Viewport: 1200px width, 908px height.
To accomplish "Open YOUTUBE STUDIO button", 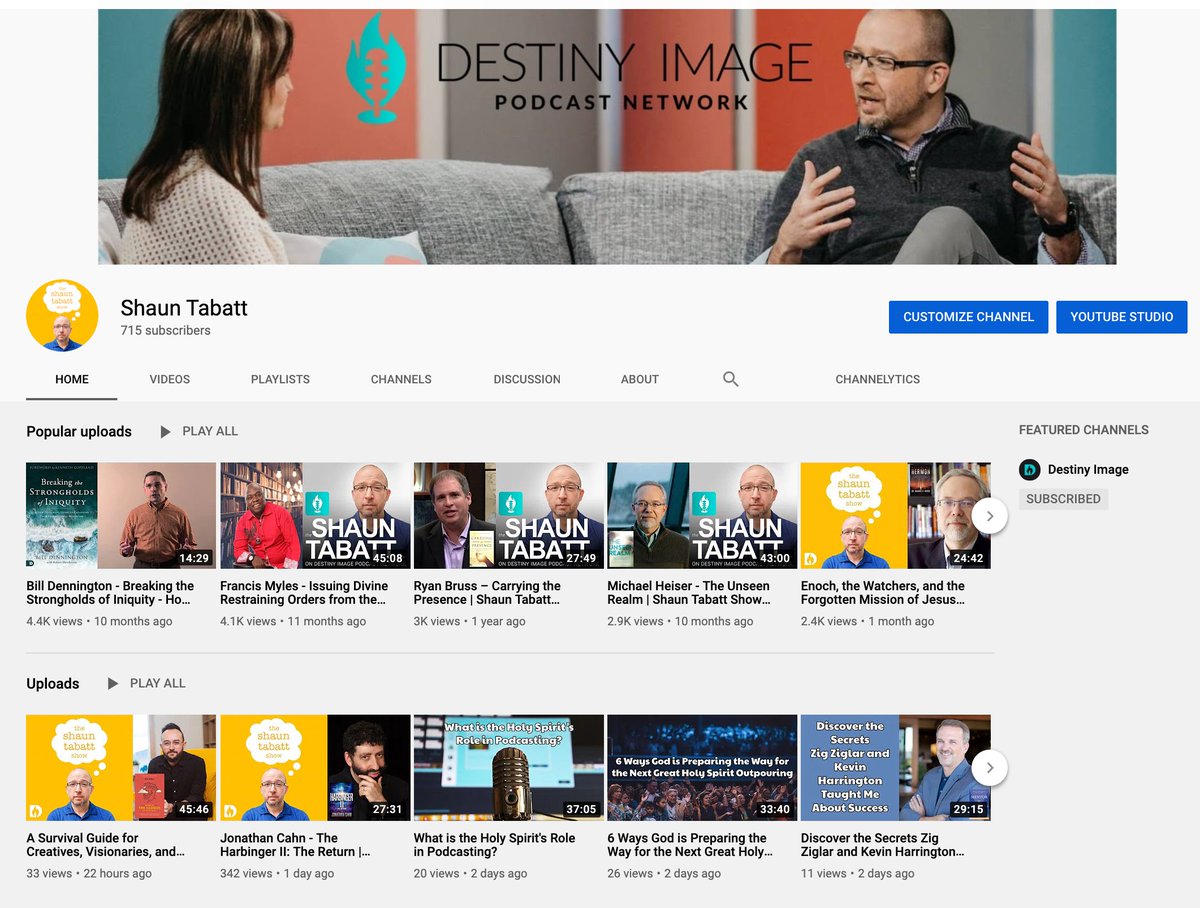I will pyautogui.click(x=1122, y=317).
